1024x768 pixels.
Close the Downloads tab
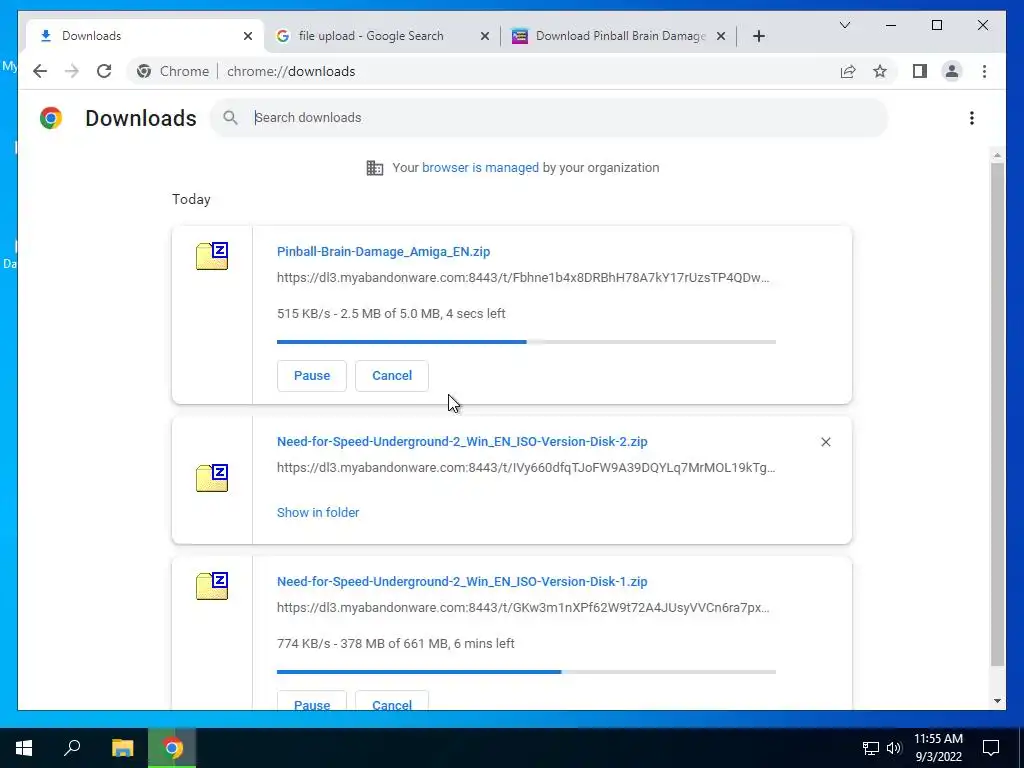(x=248, y=36)
